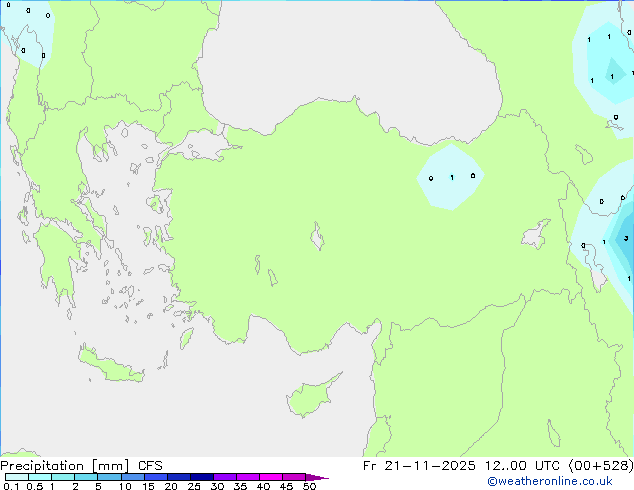Click the 'Fr 21-11-2025' forecast date text
Viewport: 634px width, 490px height.
[419, 466]
